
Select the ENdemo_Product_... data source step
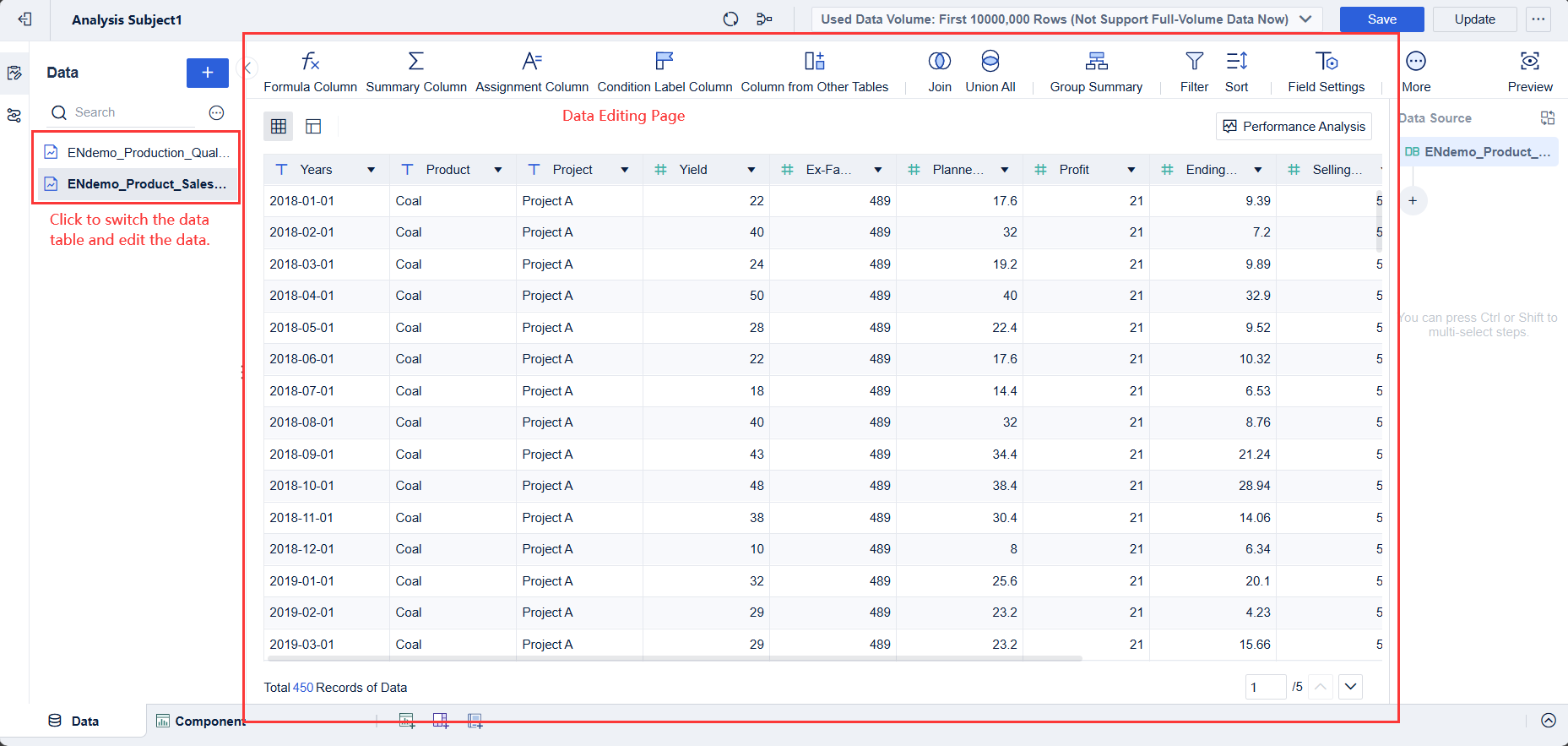point(1478,152)
